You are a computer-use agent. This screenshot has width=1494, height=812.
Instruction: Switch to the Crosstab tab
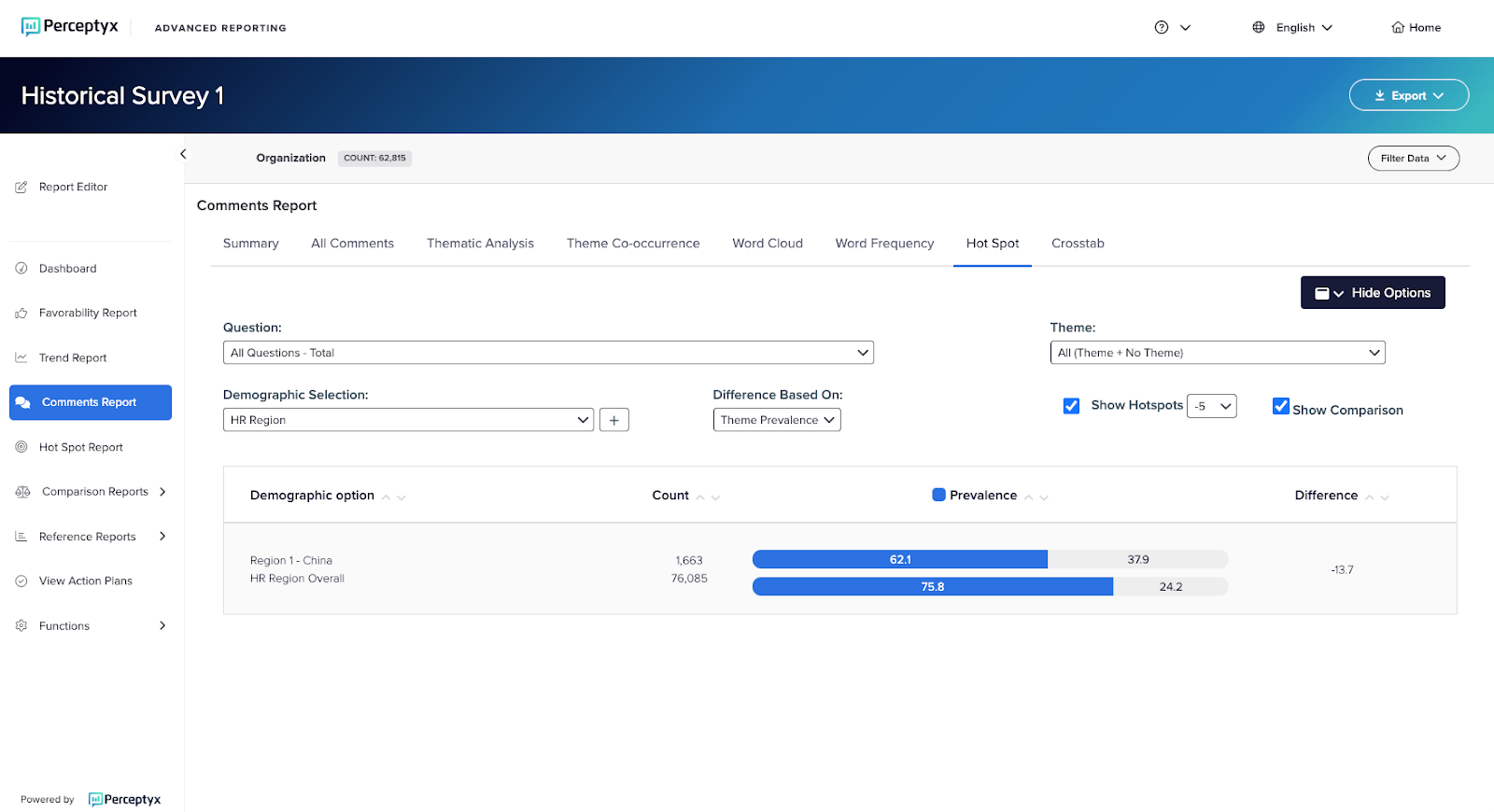click(1078, 244)
